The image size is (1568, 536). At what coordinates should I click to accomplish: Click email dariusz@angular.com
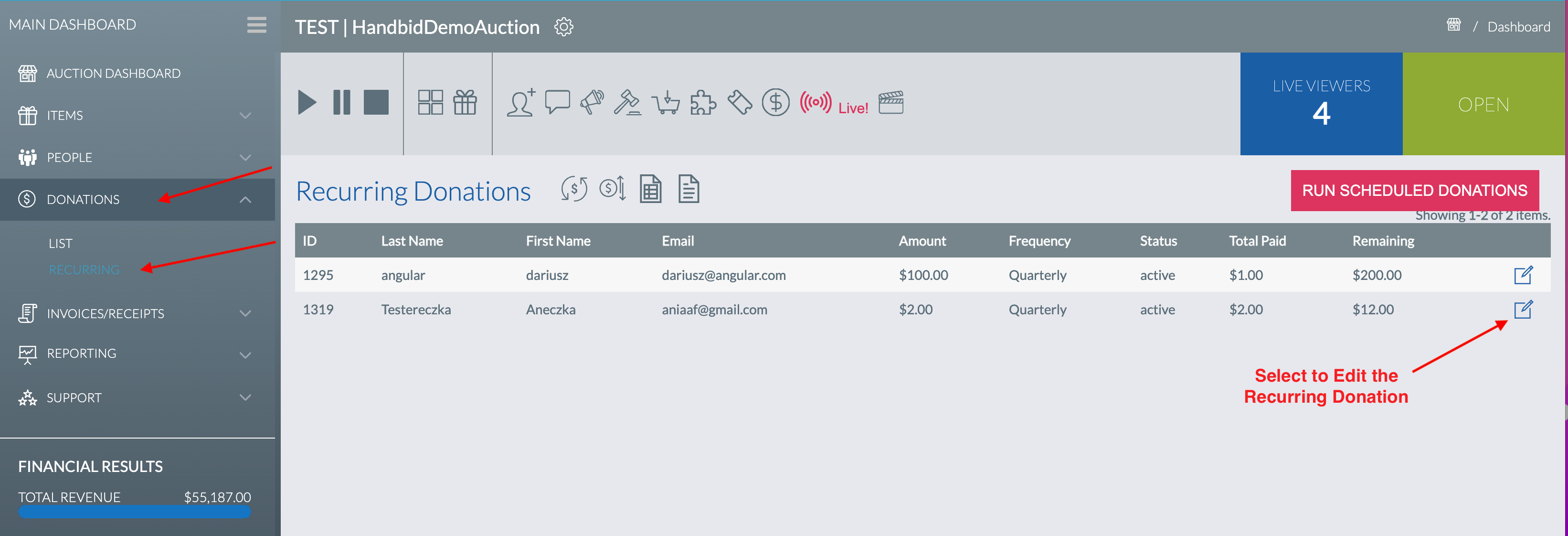click(724, 275)
